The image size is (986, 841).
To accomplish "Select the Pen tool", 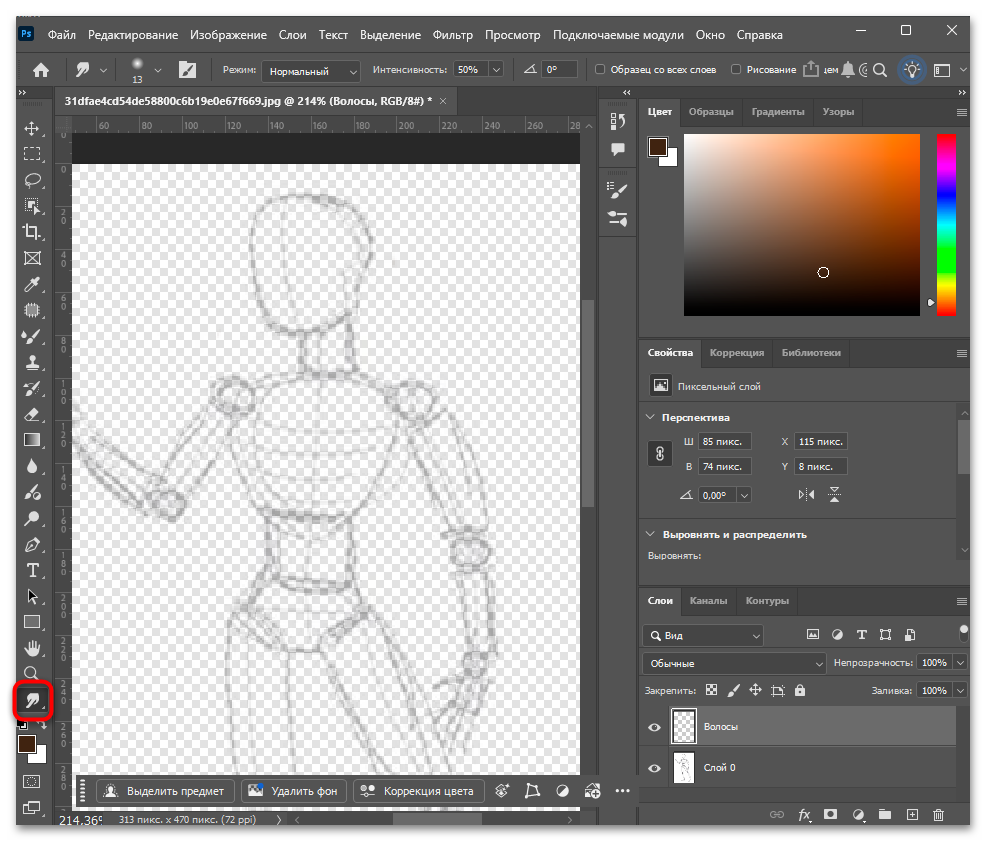I will (32, 545).
